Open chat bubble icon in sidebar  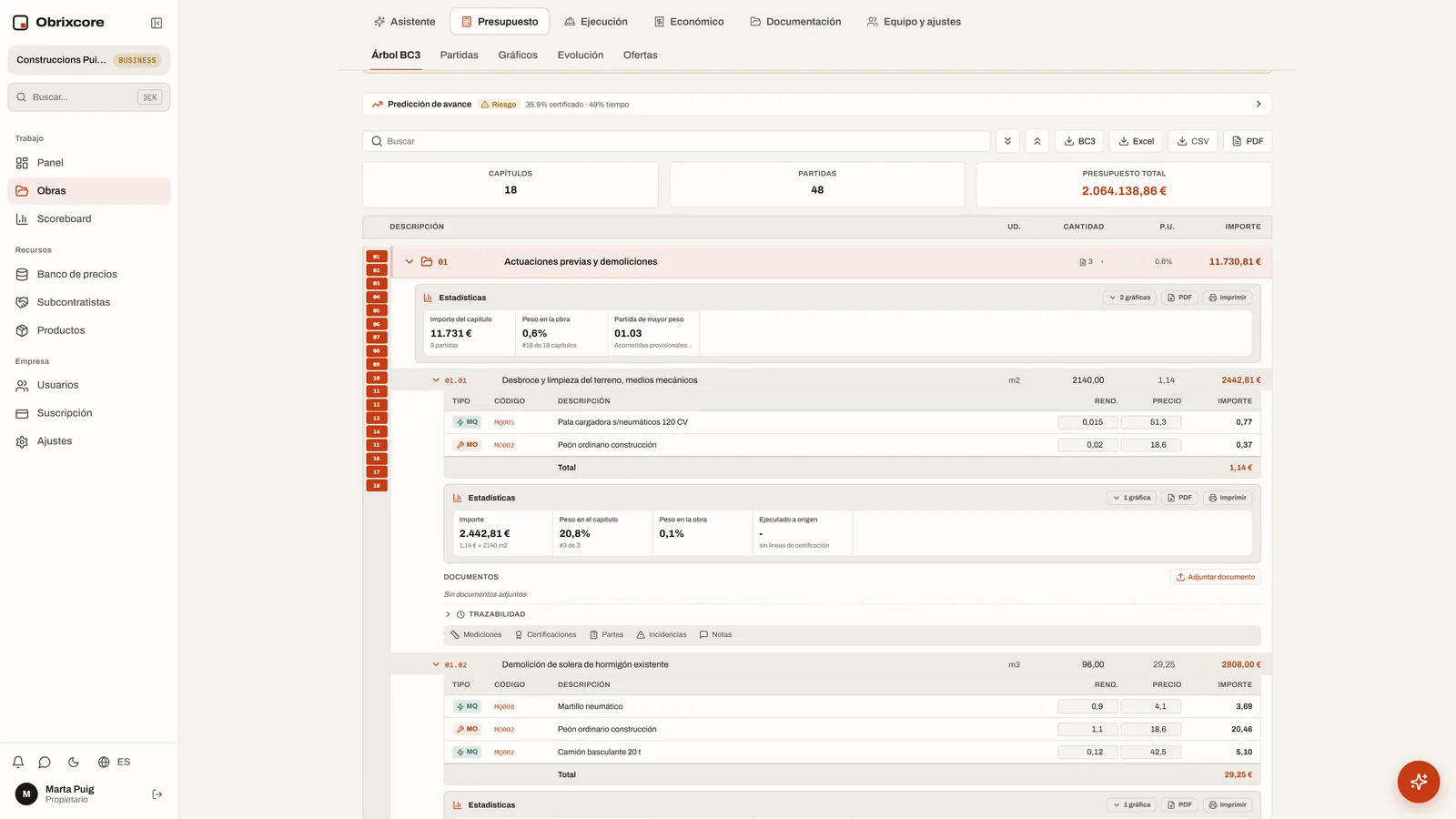point(45,762)
